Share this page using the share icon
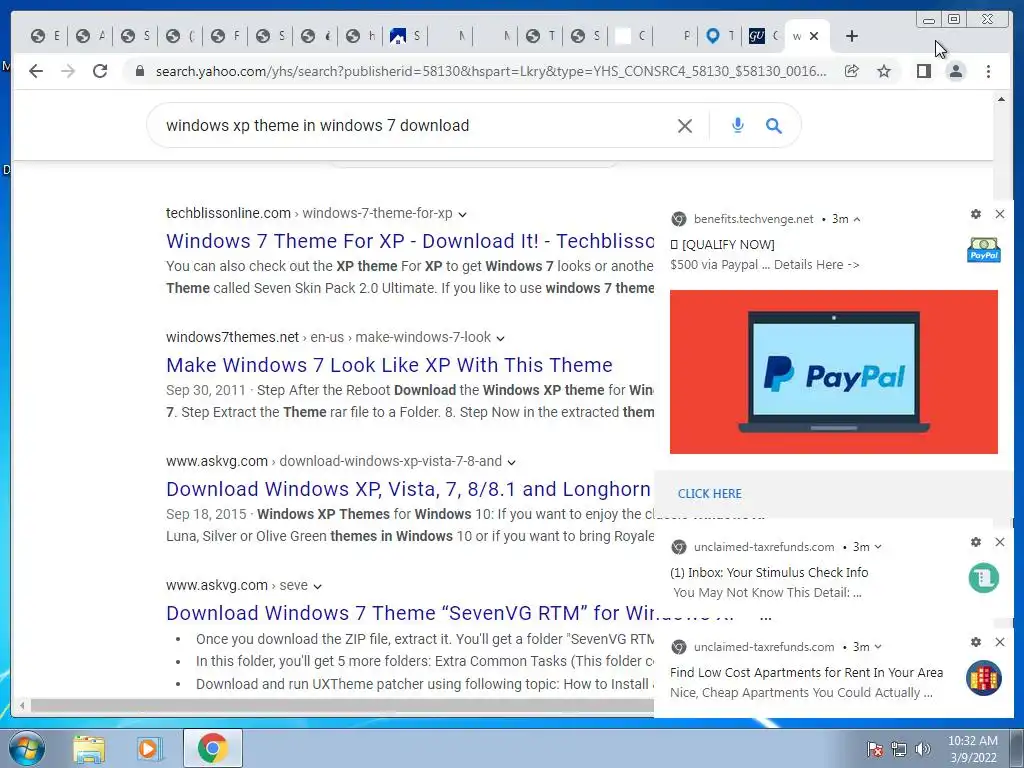1024x768 pixels. (x=852, y=71)
